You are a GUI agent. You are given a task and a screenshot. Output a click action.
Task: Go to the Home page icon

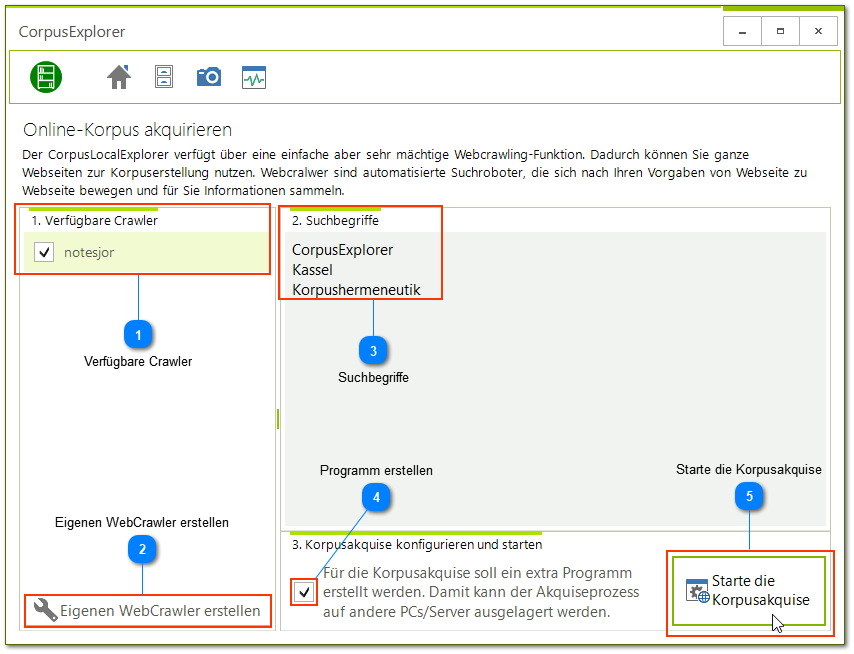point(119,77)
